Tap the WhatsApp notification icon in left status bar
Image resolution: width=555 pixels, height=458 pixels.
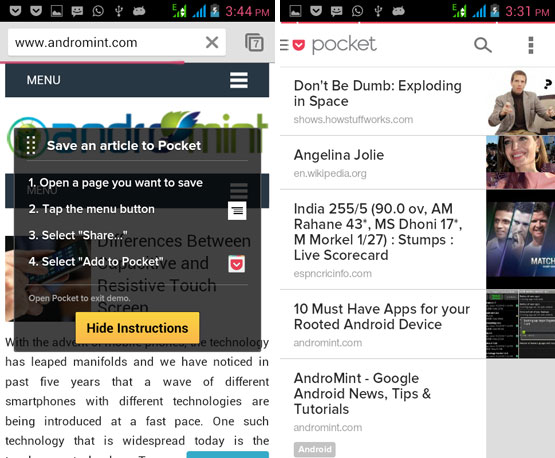(98, 11)
